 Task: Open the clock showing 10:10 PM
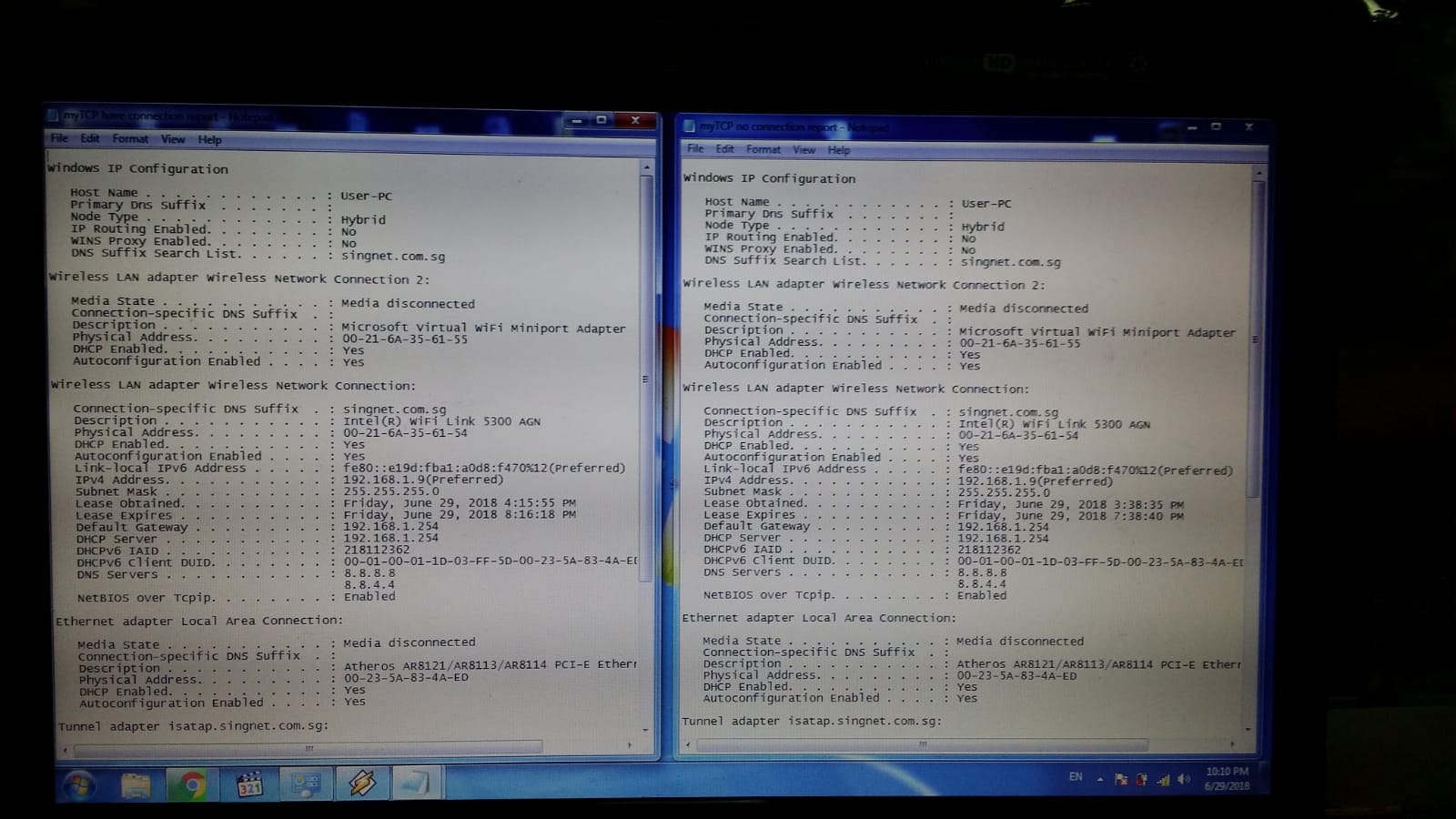pyautogui.click(x=1227, y=778)
